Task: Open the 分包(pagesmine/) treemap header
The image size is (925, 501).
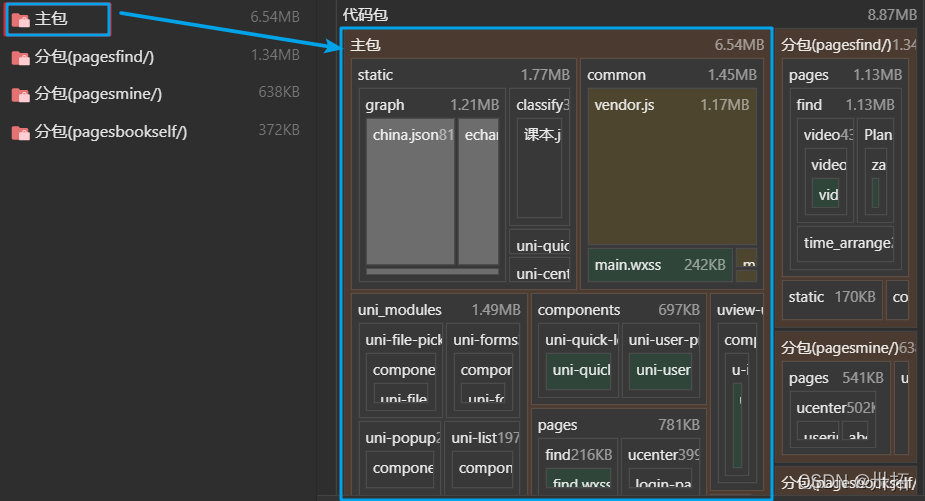Action: 848,348
